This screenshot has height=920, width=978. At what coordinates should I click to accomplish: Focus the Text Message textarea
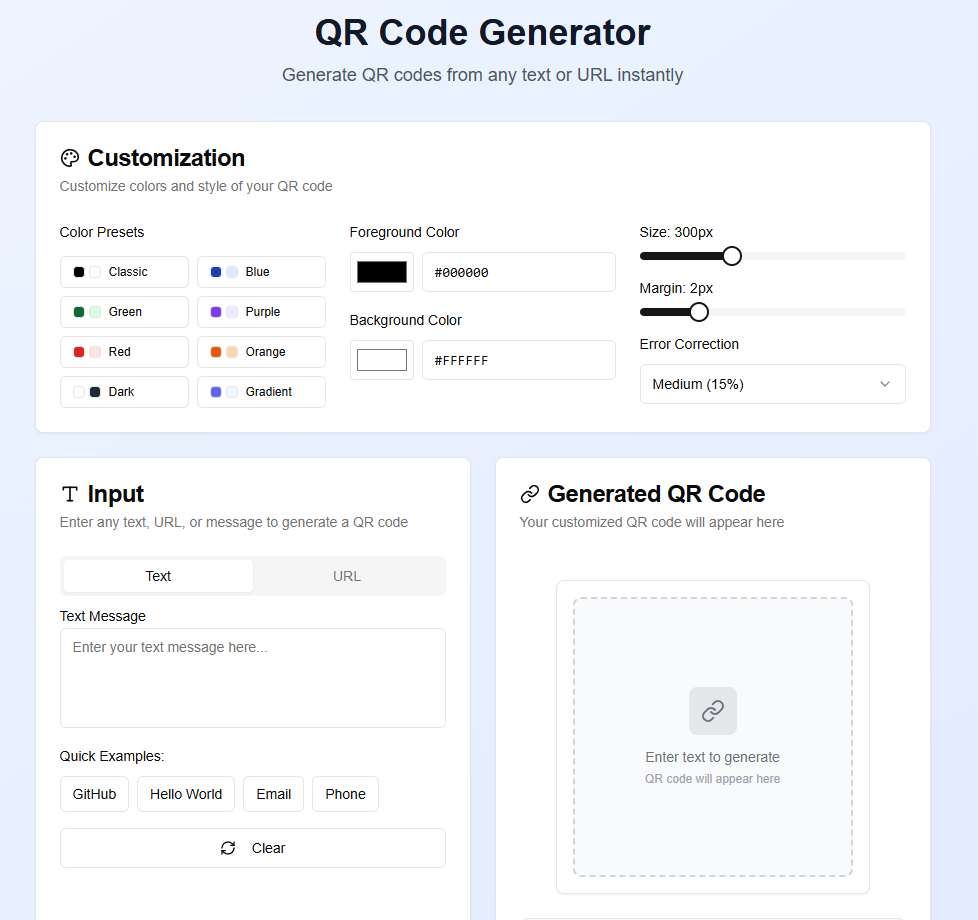253,678
